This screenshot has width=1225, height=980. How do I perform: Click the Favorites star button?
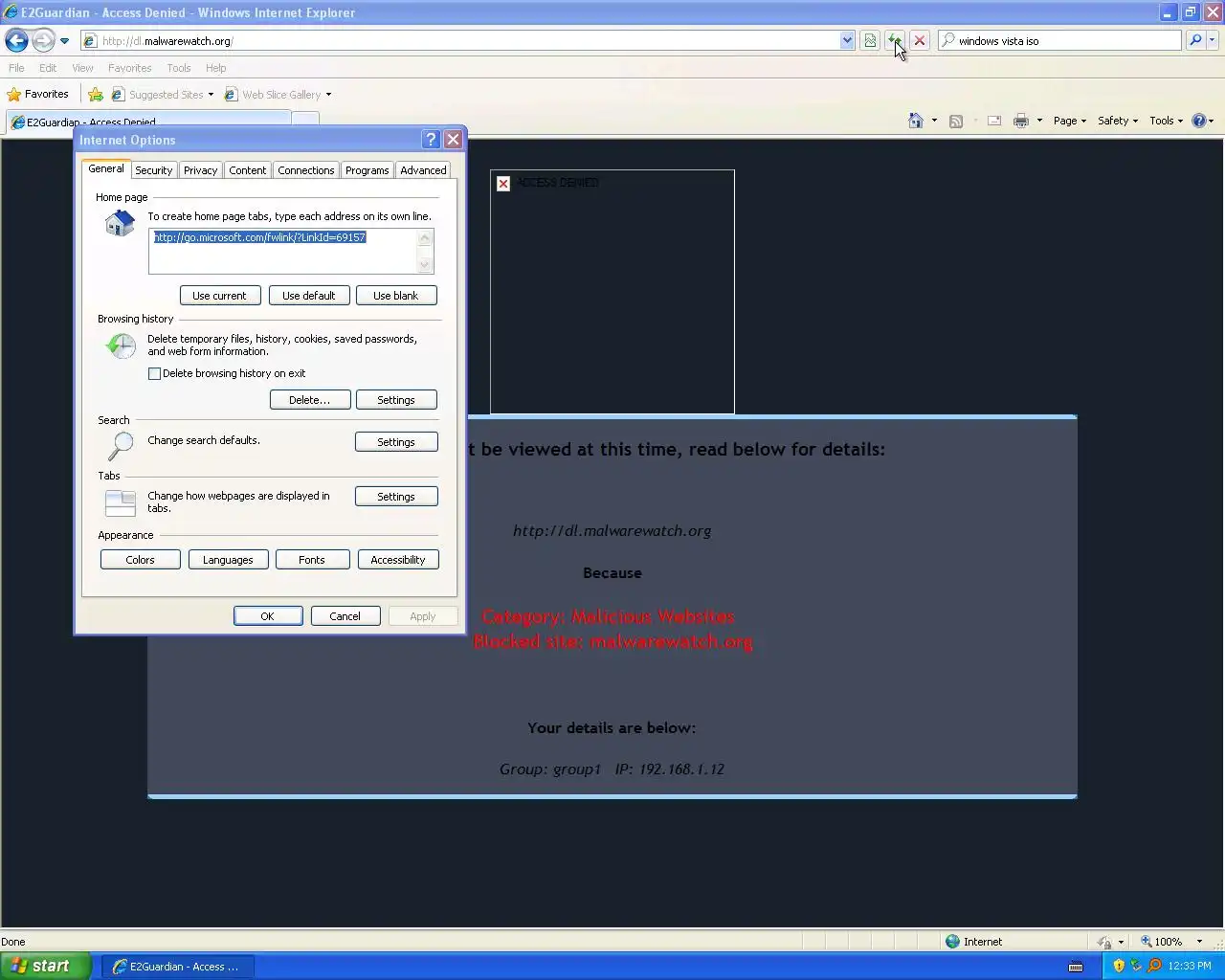point(38,94)
